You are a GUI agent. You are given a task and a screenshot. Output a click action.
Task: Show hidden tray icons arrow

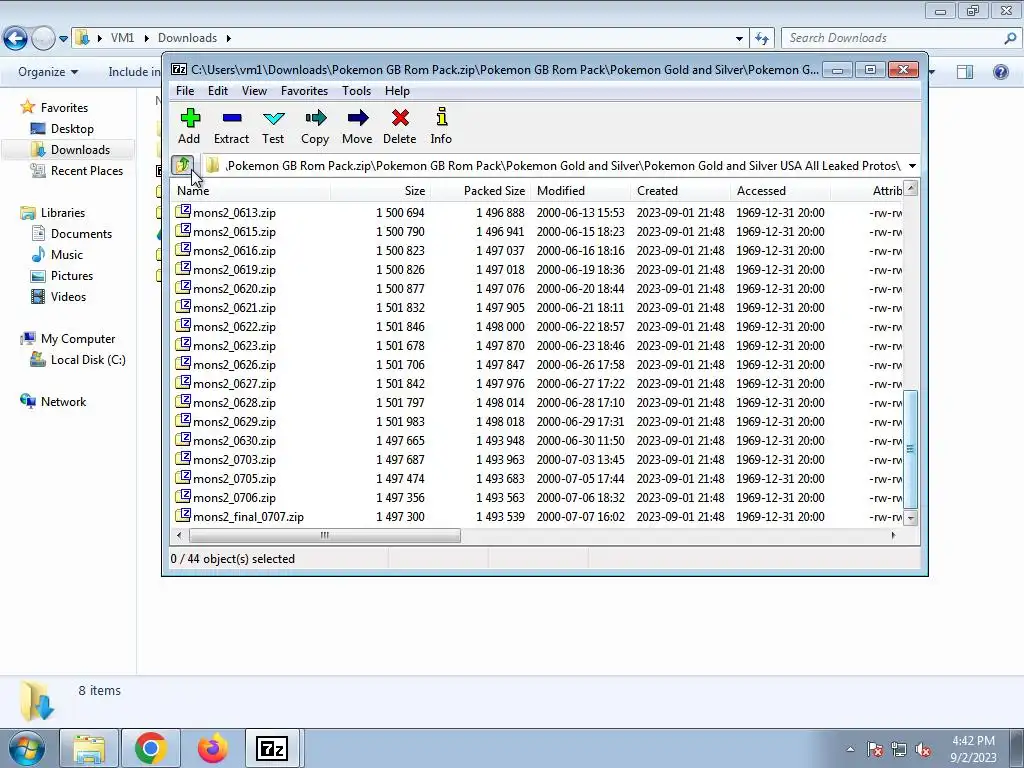(850, 750)
